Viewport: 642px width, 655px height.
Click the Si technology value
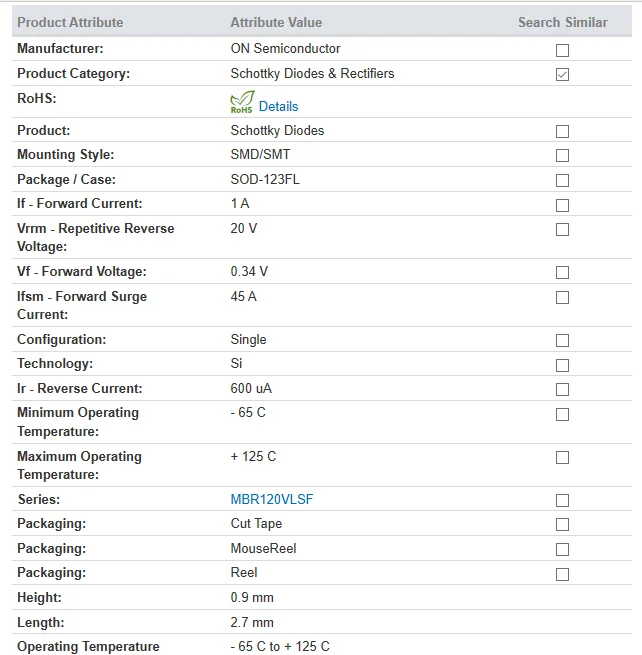(236, 363)
